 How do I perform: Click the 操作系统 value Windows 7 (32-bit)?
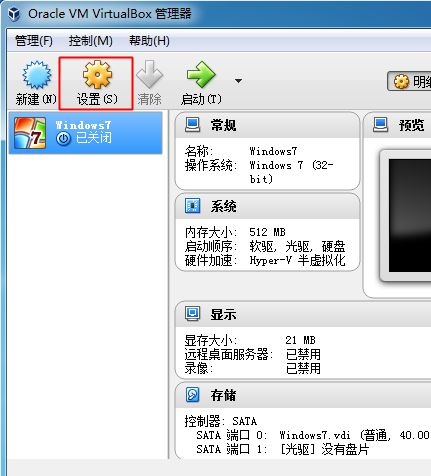pos(291,172)
